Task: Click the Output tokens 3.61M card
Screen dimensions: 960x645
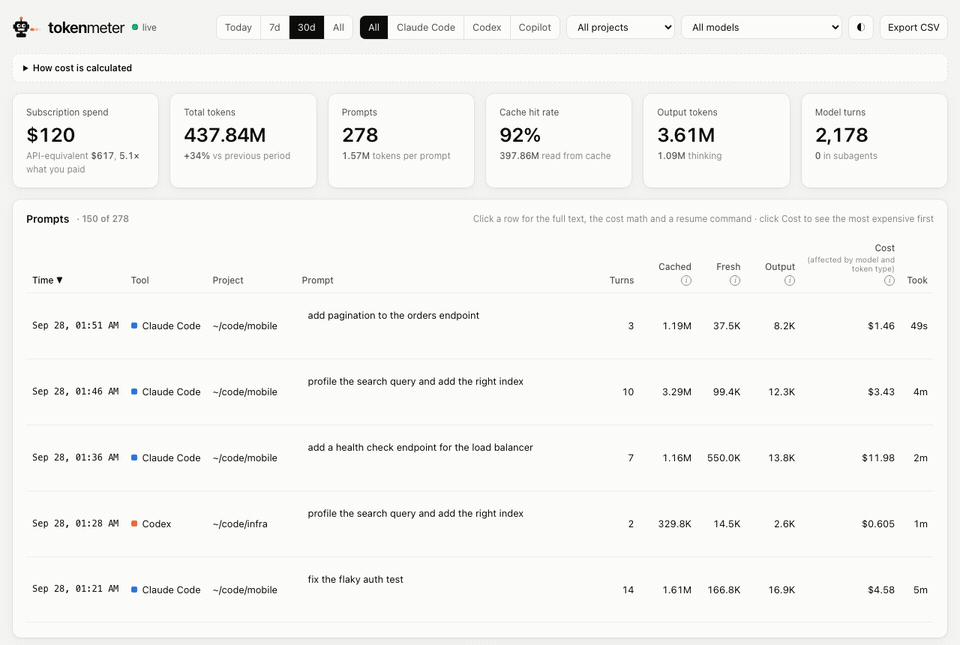Action: [x=716, y=141]
